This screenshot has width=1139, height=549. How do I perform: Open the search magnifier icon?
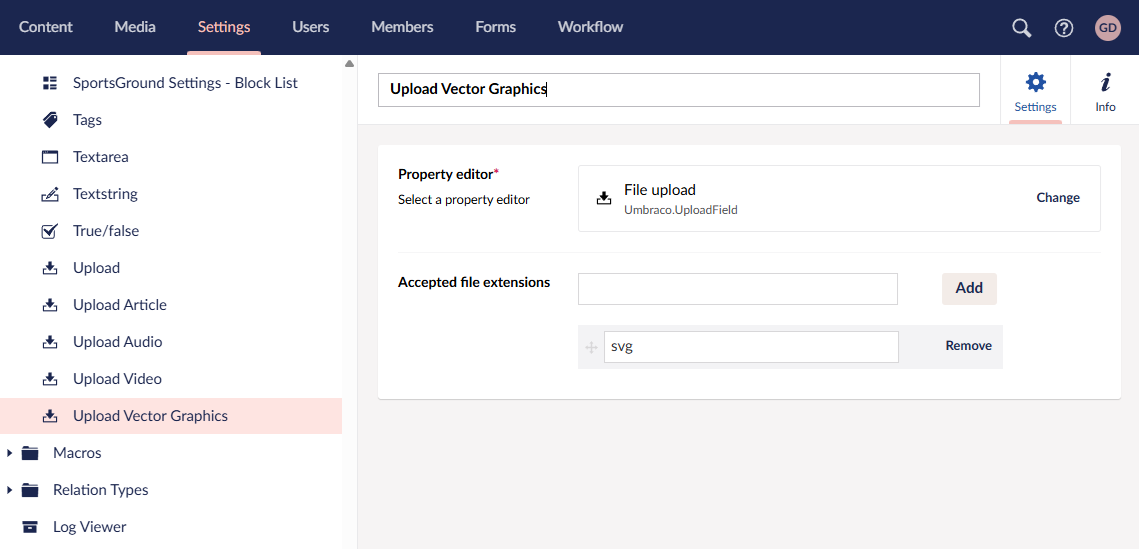point(1022,28)
